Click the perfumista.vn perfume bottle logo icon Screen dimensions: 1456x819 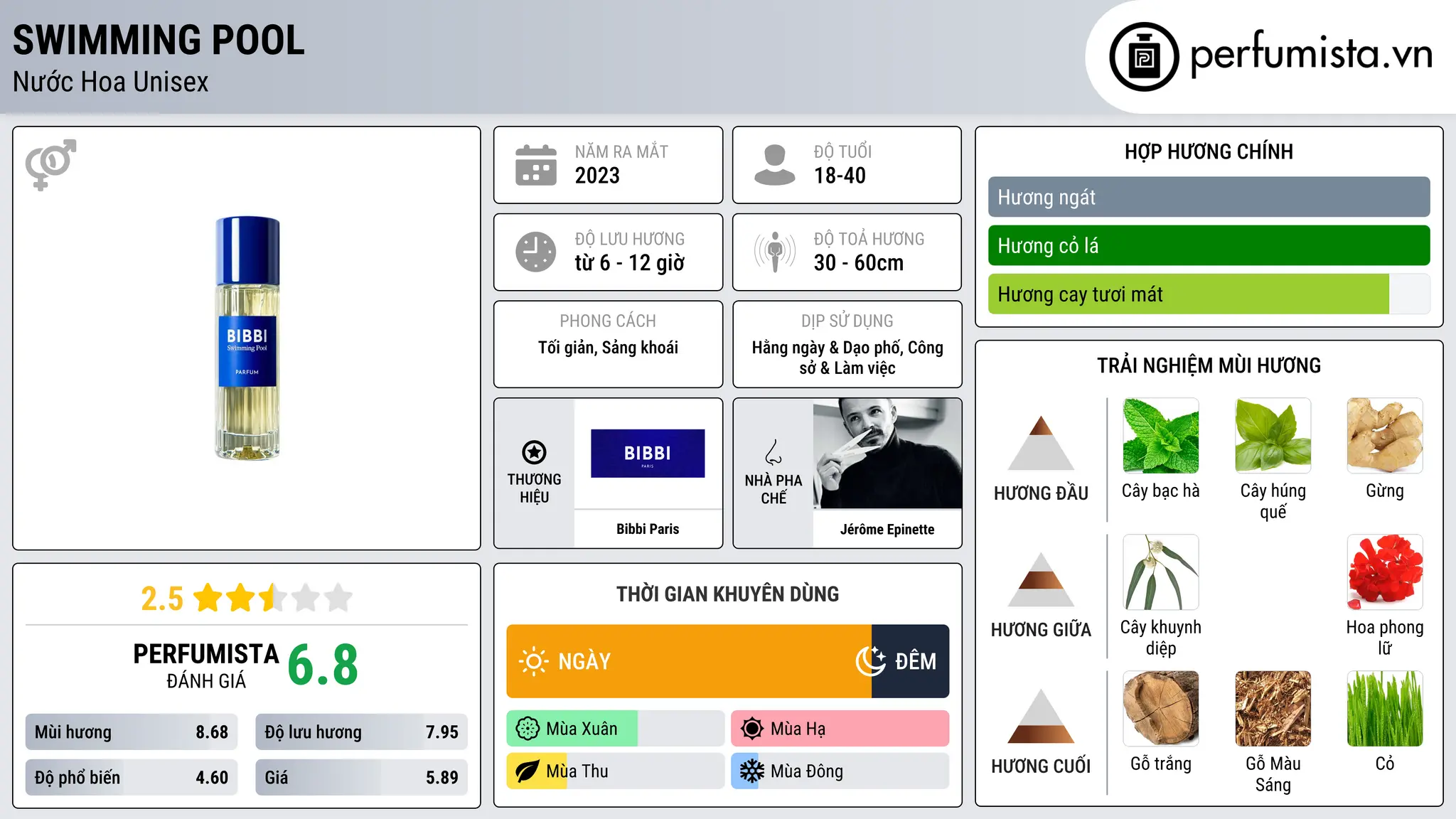pos(1144,57)
